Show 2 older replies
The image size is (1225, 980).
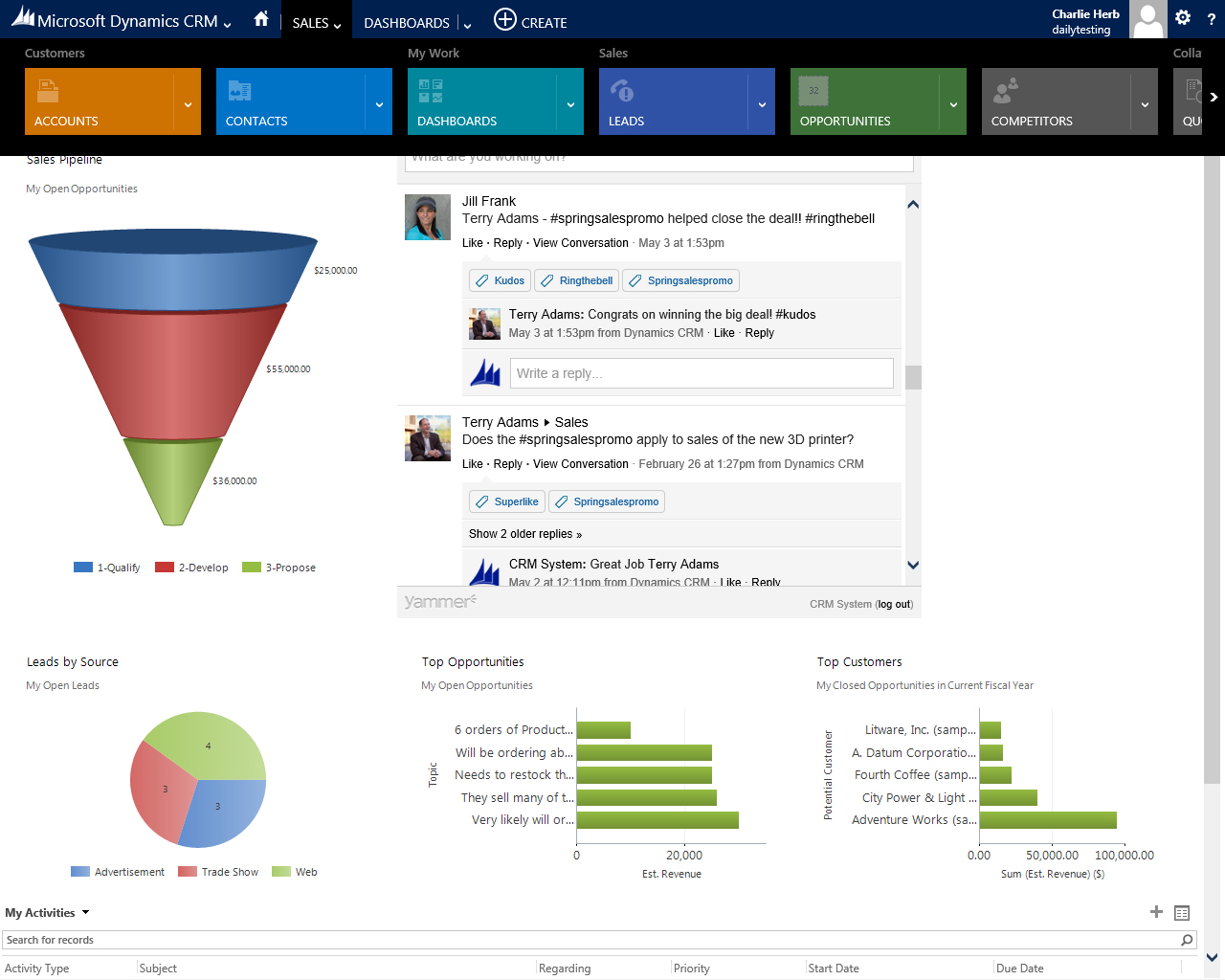525,534
